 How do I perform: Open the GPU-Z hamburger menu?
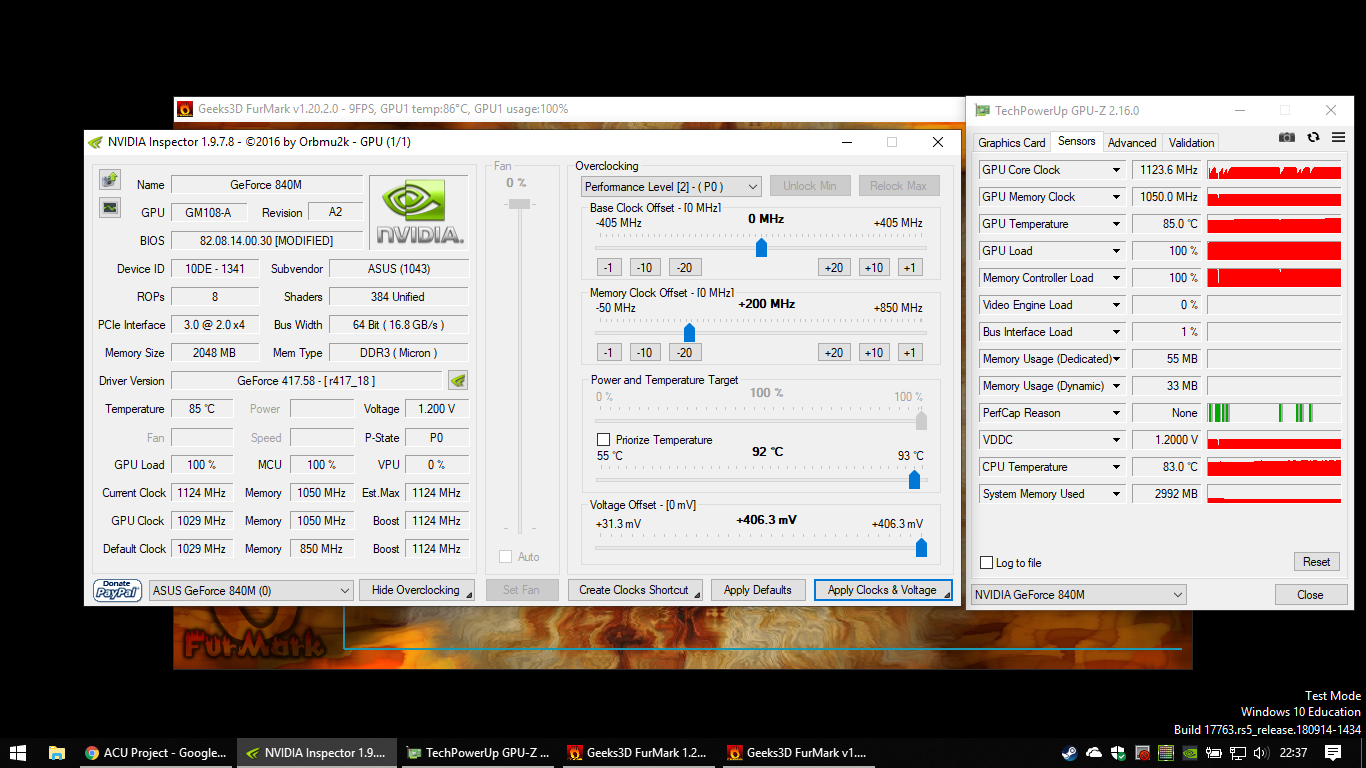pyautogui.click(x=1338, y=137)
